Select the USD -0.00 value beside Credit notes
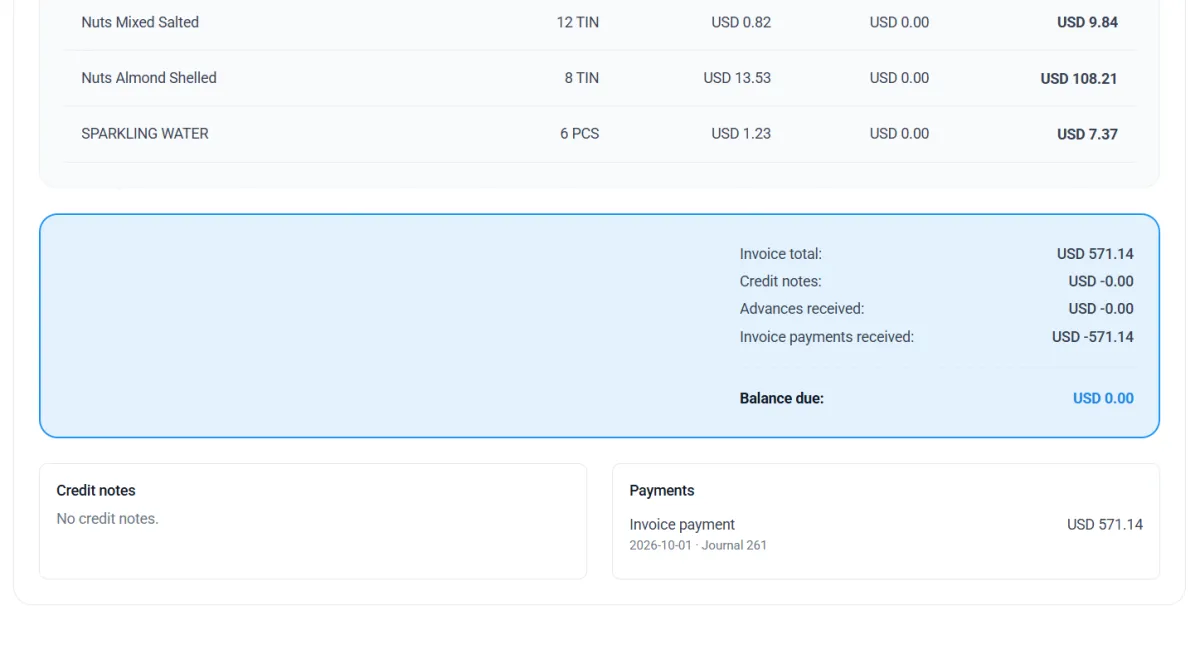1200x645 pixels. [1101, 282]
